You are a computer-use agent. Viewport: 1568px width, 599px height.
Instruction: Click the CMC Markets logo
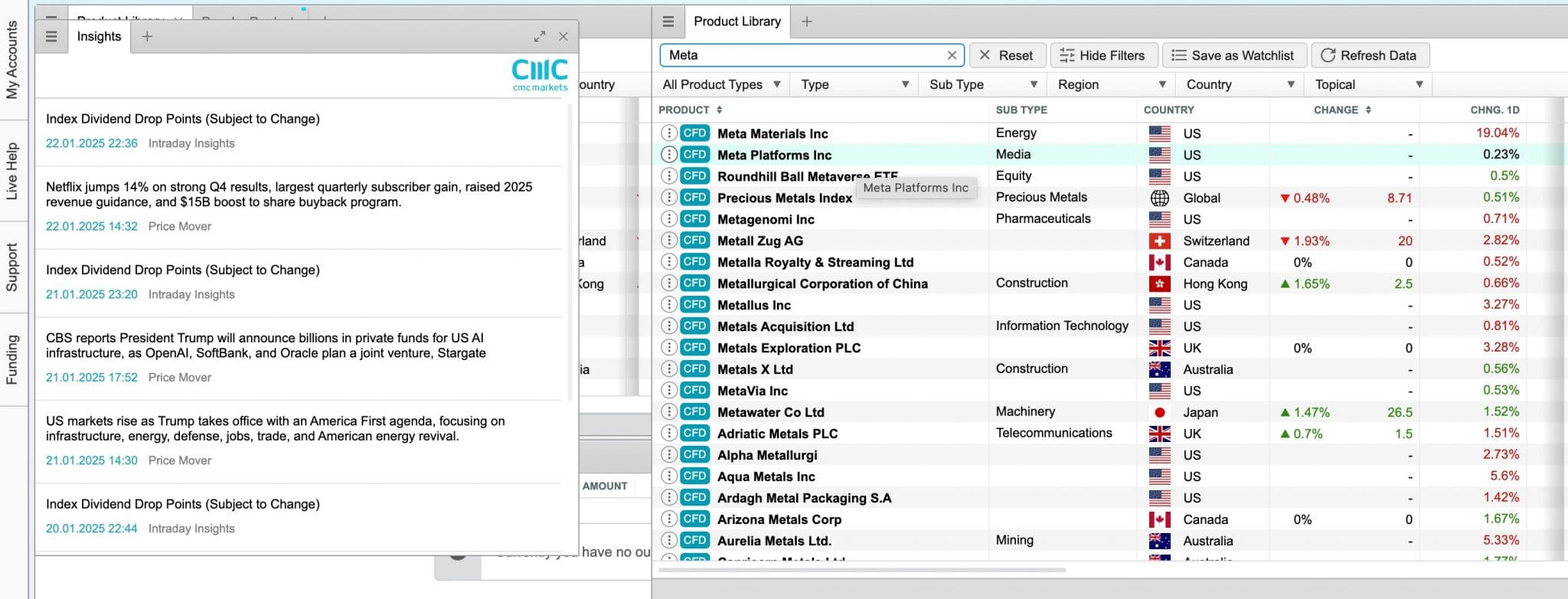(540, 75)
